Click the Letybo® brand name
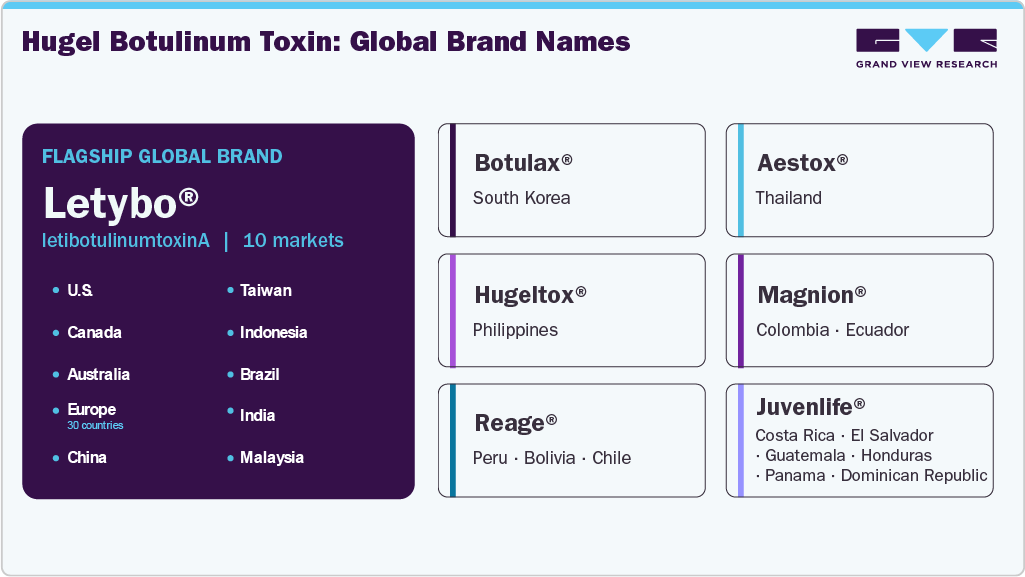 click(121, 203)
